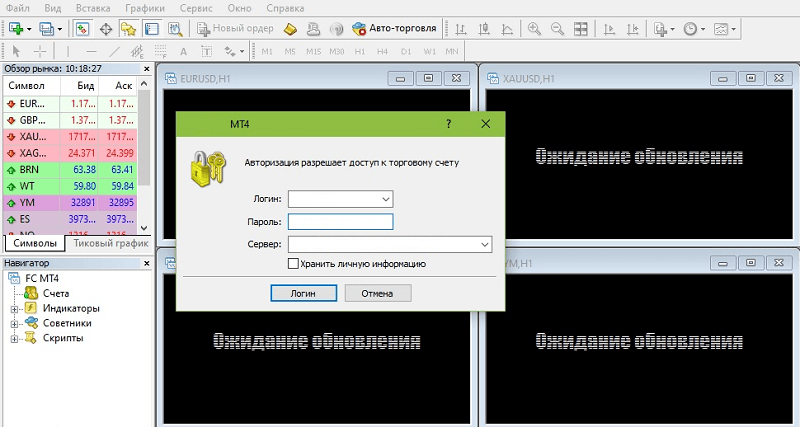Open the Сервис menu
Screen dimensions: 800x427
click(x=197, y=8)
